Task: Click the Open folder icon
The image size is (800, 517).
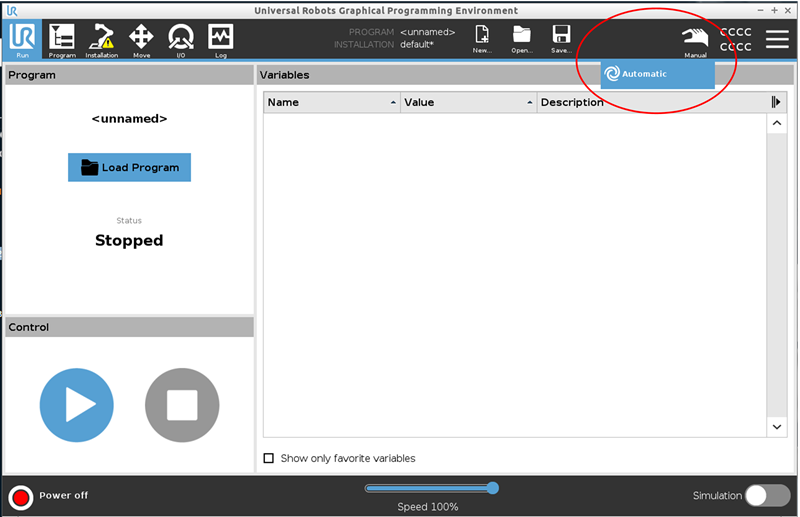Action: point(521,39)
